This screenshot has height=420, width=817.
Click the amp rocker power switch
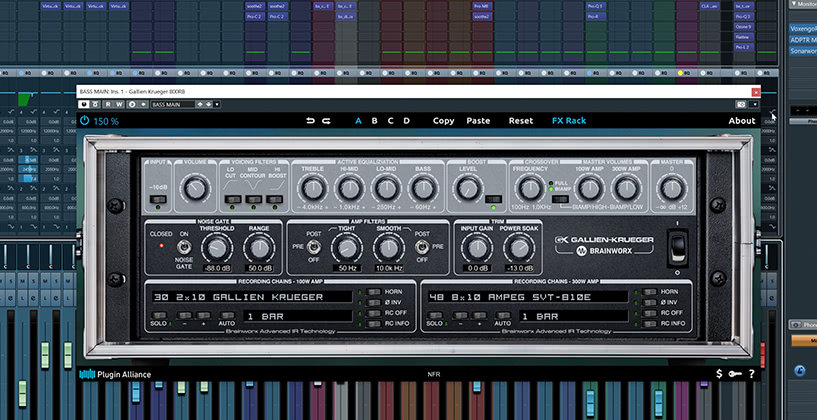tap(677, 249)
